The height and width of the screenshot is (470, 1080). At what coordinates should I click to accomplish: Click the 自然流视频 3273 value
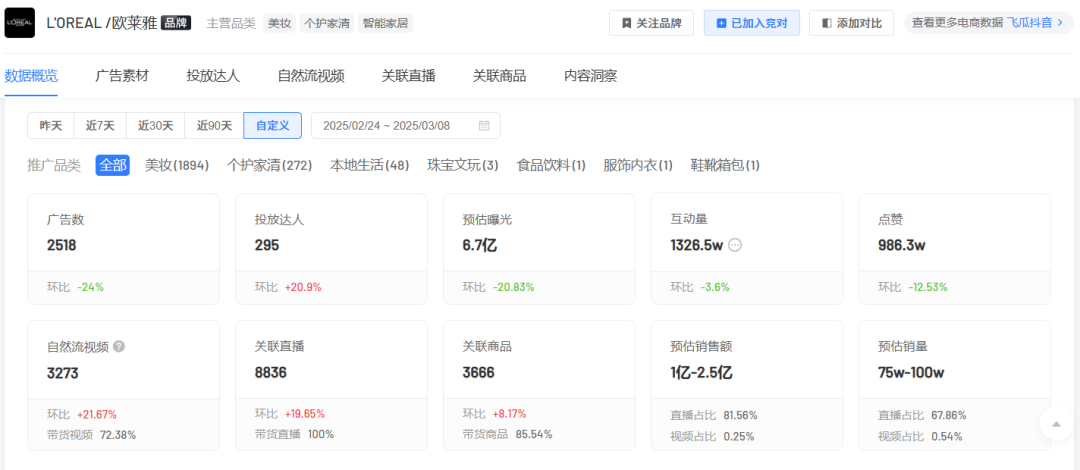[63, 373]
